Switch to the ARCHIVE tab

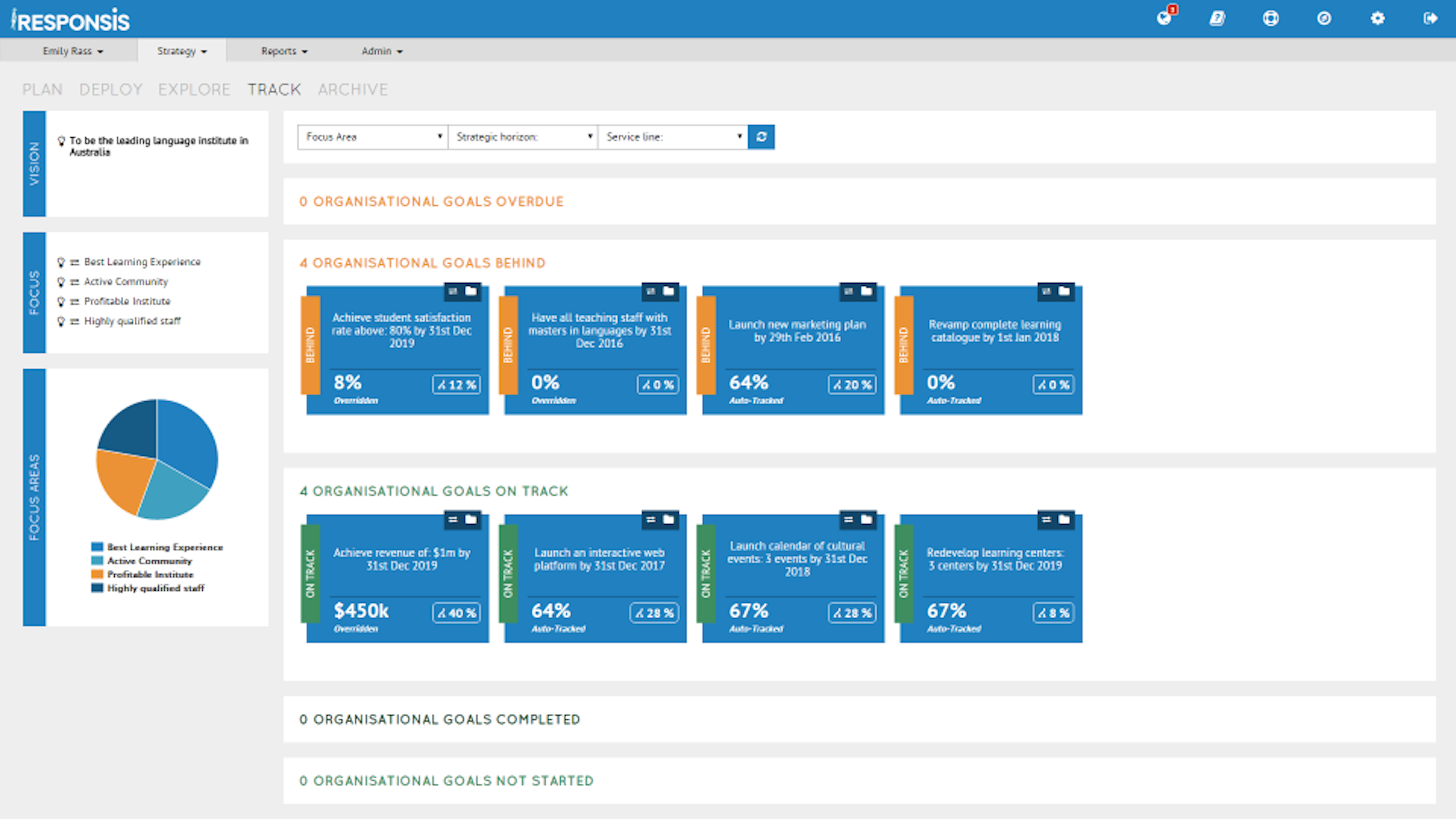pos(353,89)
